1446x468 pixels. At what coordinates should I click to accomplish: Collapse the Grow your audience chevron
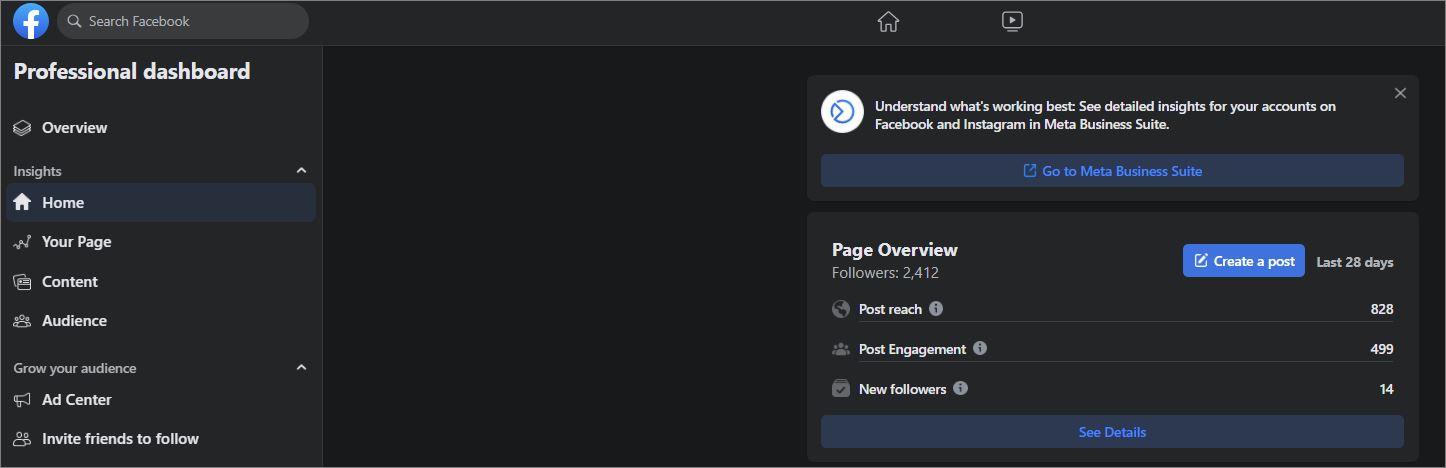point(302,368)
